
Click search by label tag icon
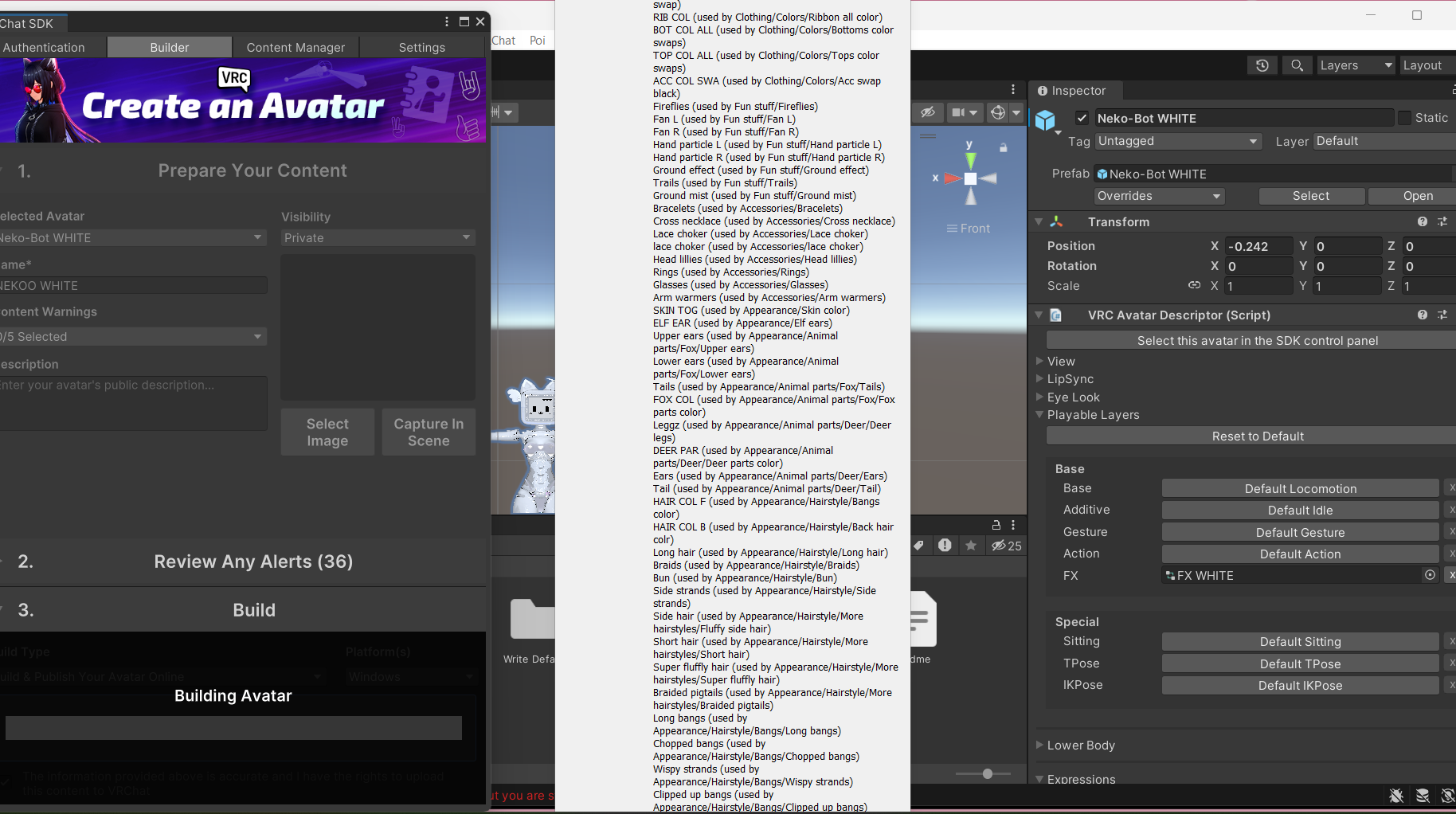pos(918,546)
